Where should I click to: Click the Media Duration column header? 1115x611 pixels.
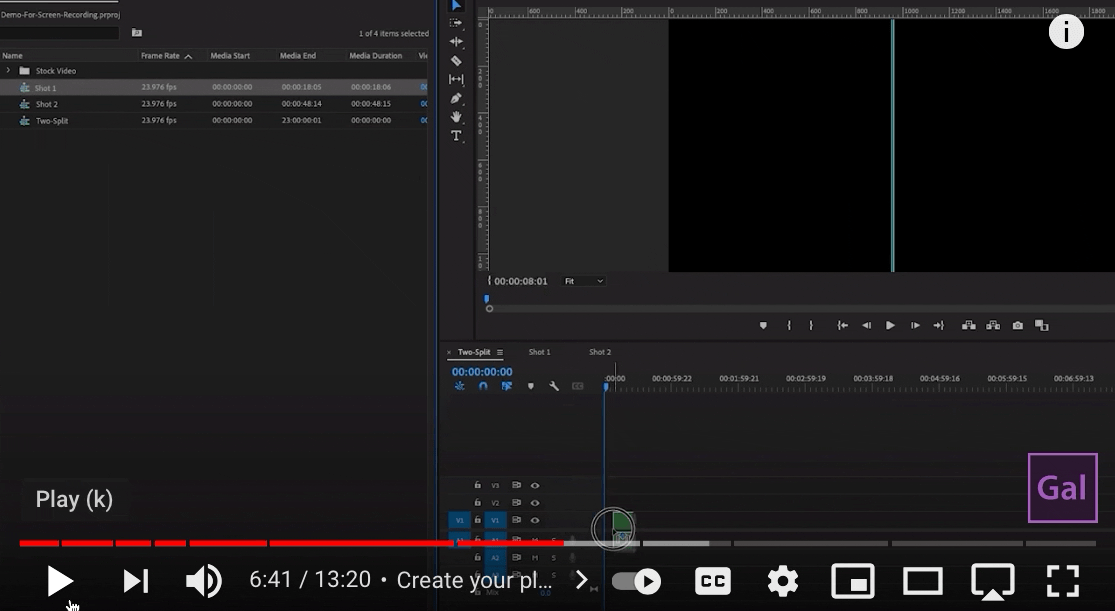pos(375,55)
